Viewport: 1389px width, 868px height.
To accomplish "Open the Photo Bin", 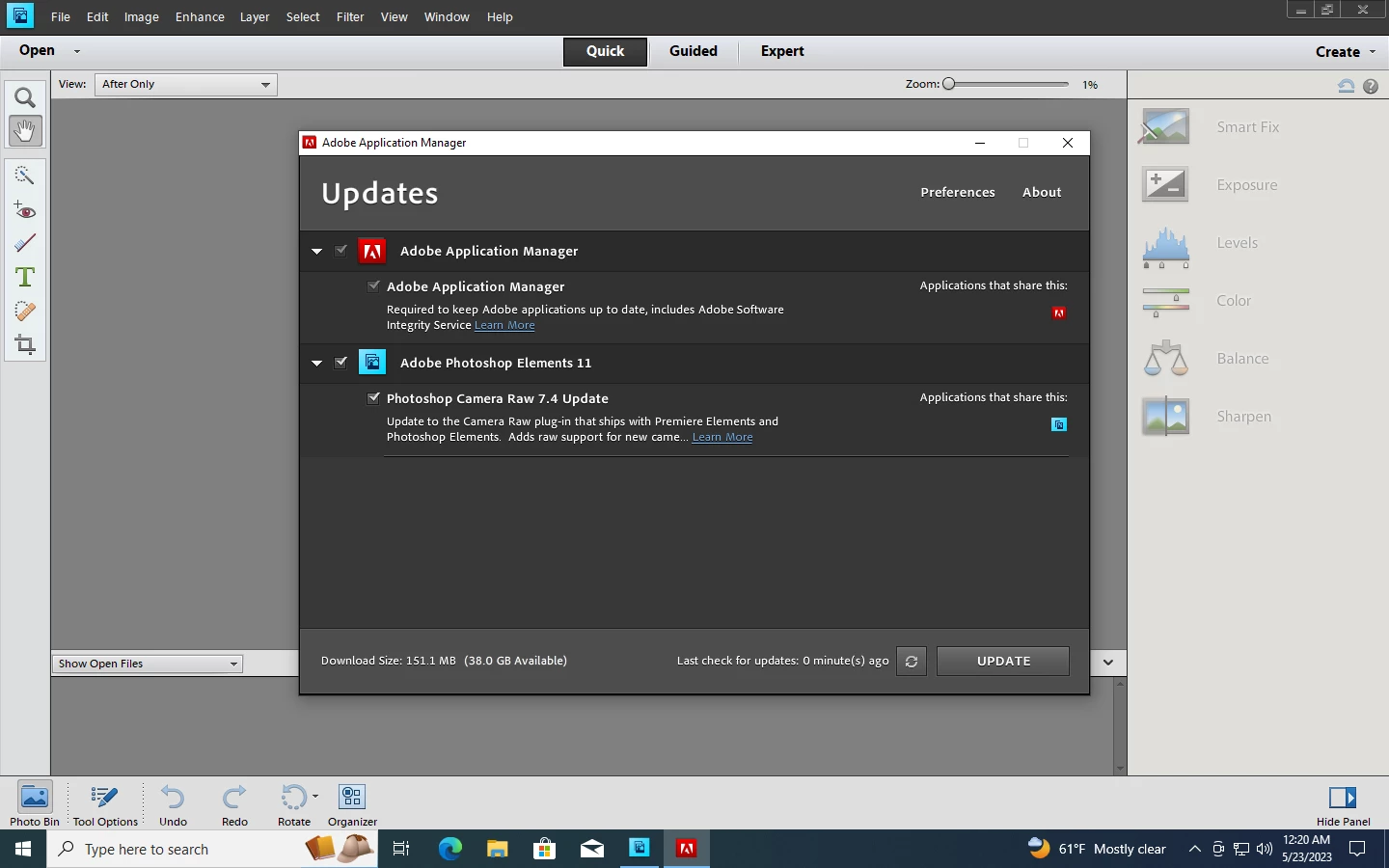I will (x=35, y=803).
